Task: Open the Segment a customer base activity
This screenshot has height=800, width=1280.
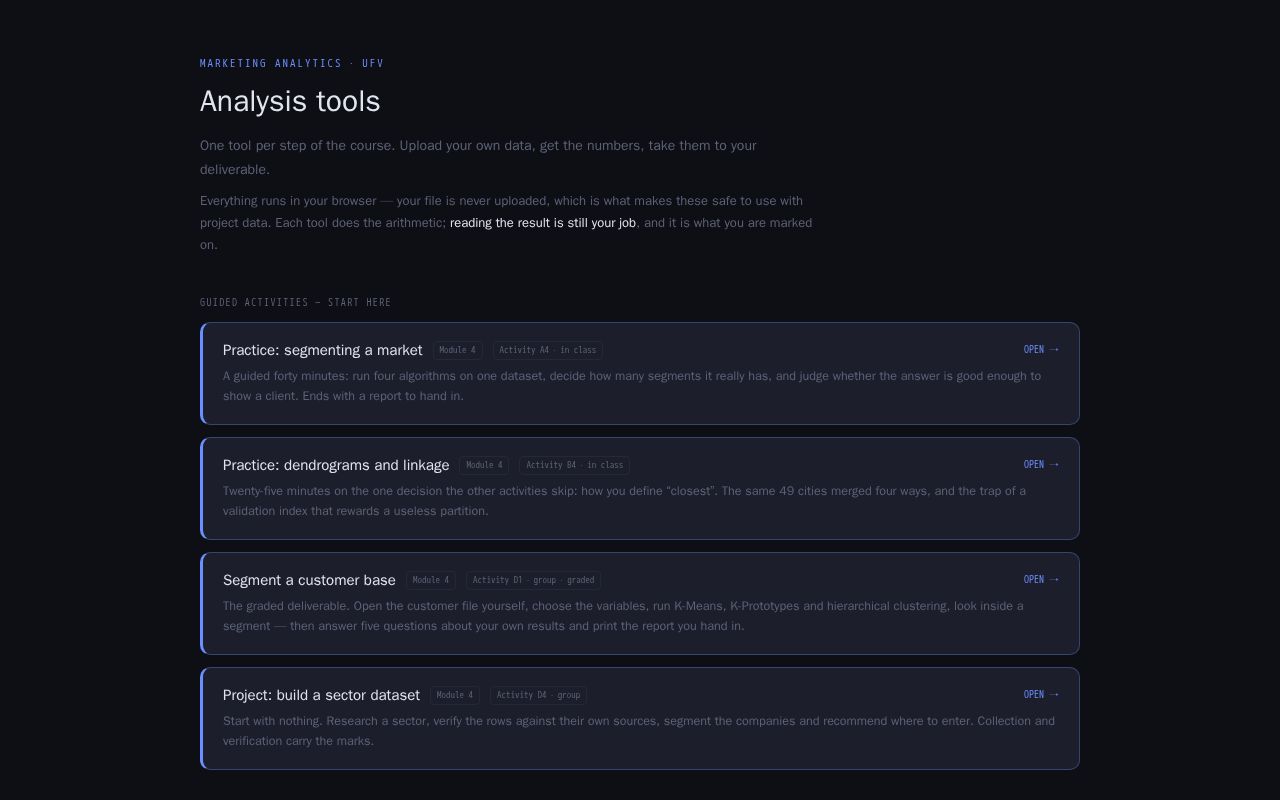Action: click(x=640, y=603)
